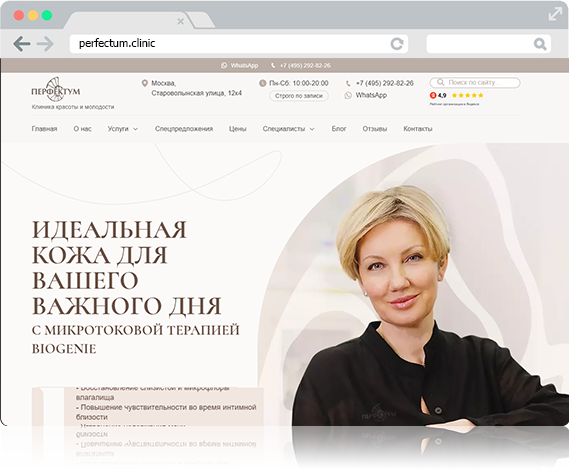Open the Отзывы menu item
Viewport: 570px width, 470px height.
[x=374, y=129]
